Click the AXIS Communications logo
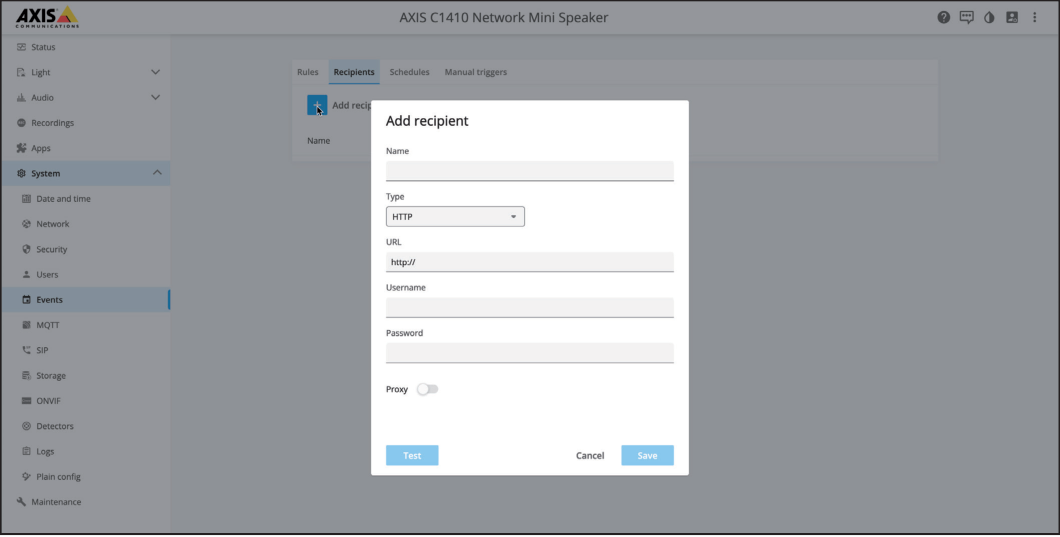 point(47,17)
